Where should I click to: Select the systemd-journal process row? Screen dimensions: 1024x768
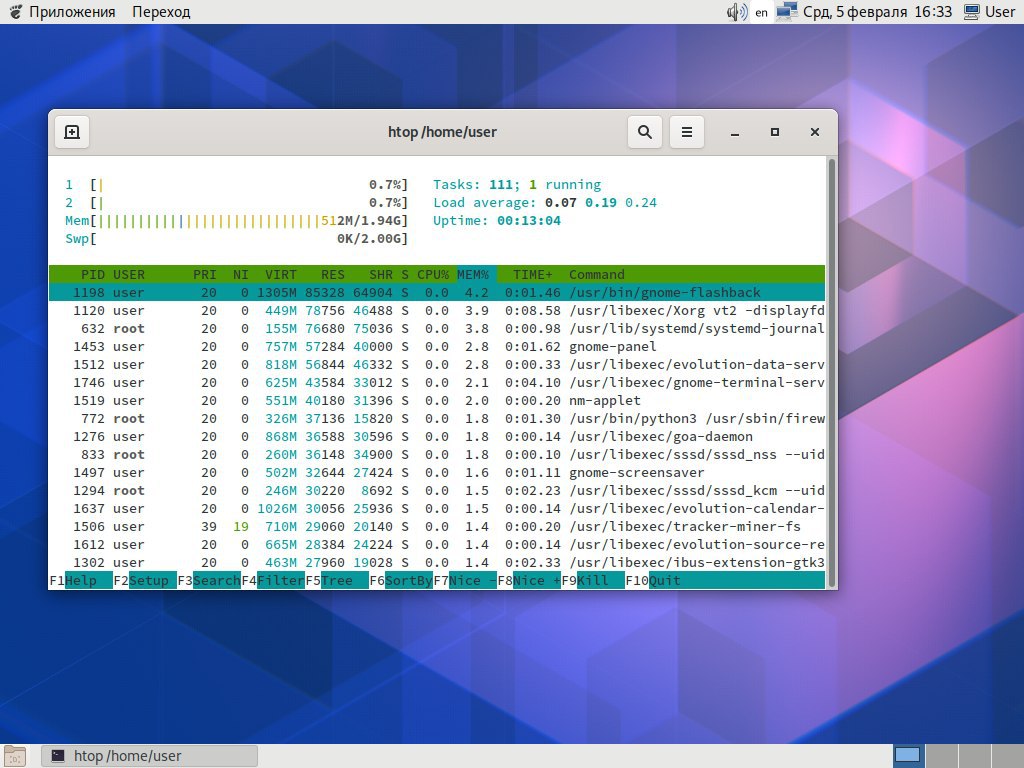(437, 328)
